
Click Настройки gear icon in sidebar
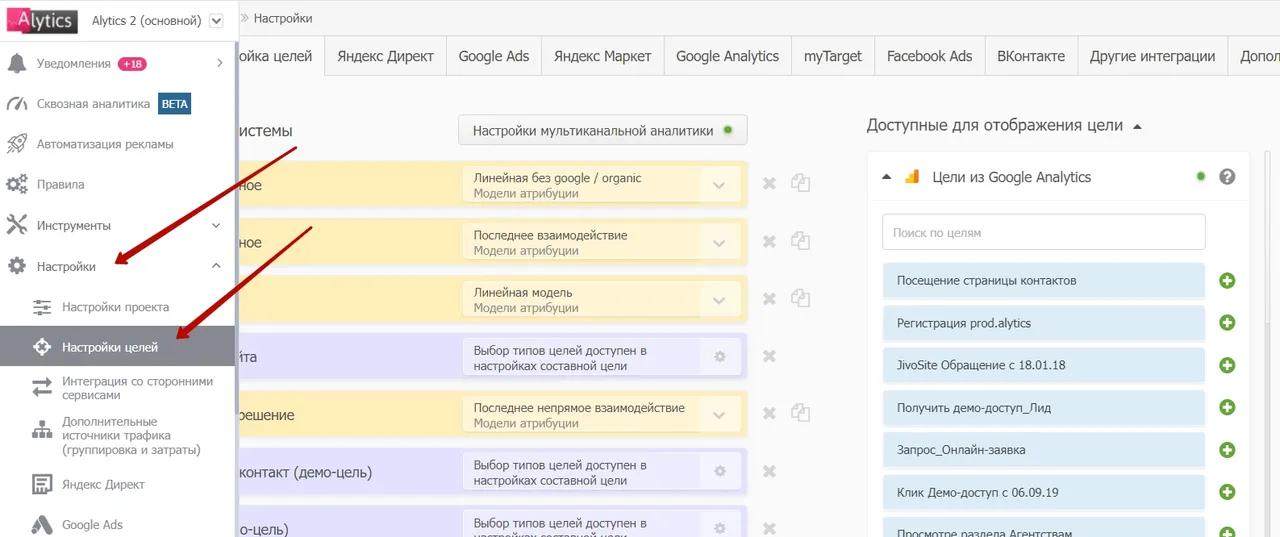tap(16, 266)
